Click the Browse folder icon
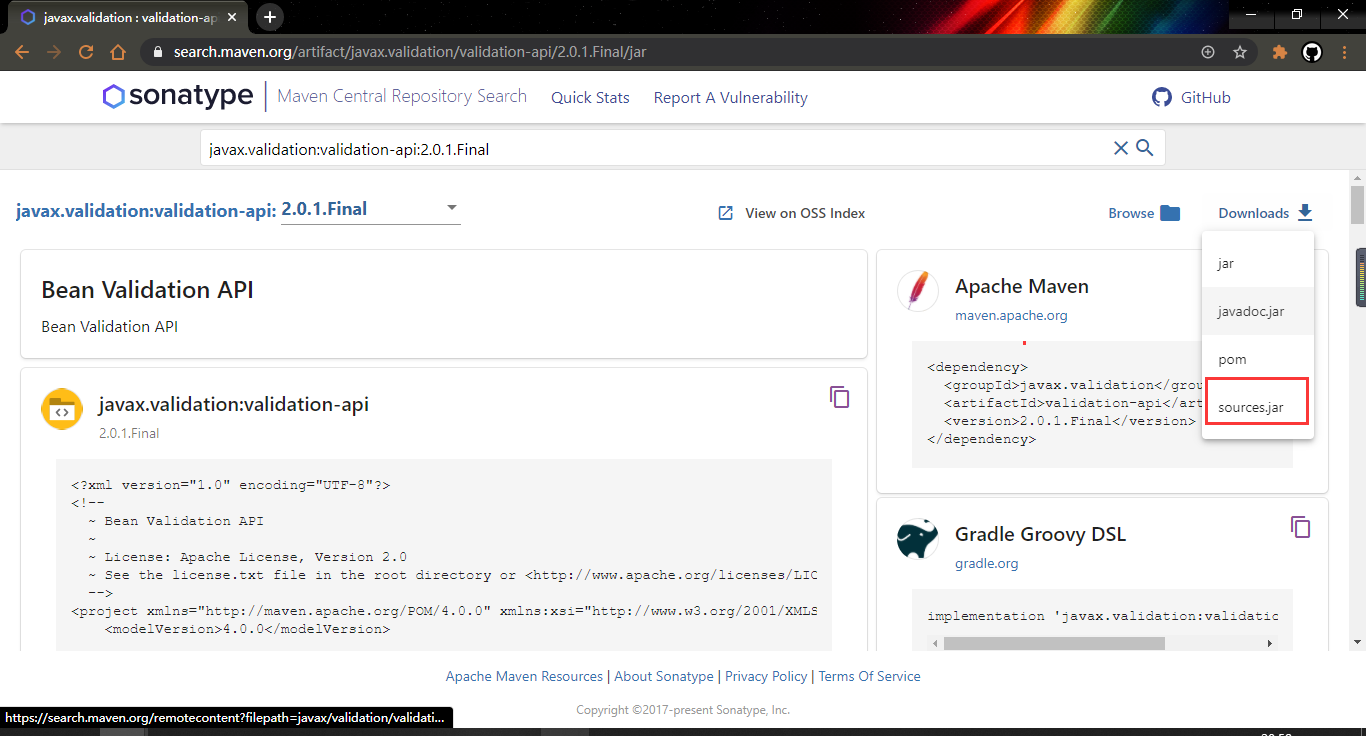Image resolution: width=1366 pixels, height=736 pixels. coord(1170,213)
